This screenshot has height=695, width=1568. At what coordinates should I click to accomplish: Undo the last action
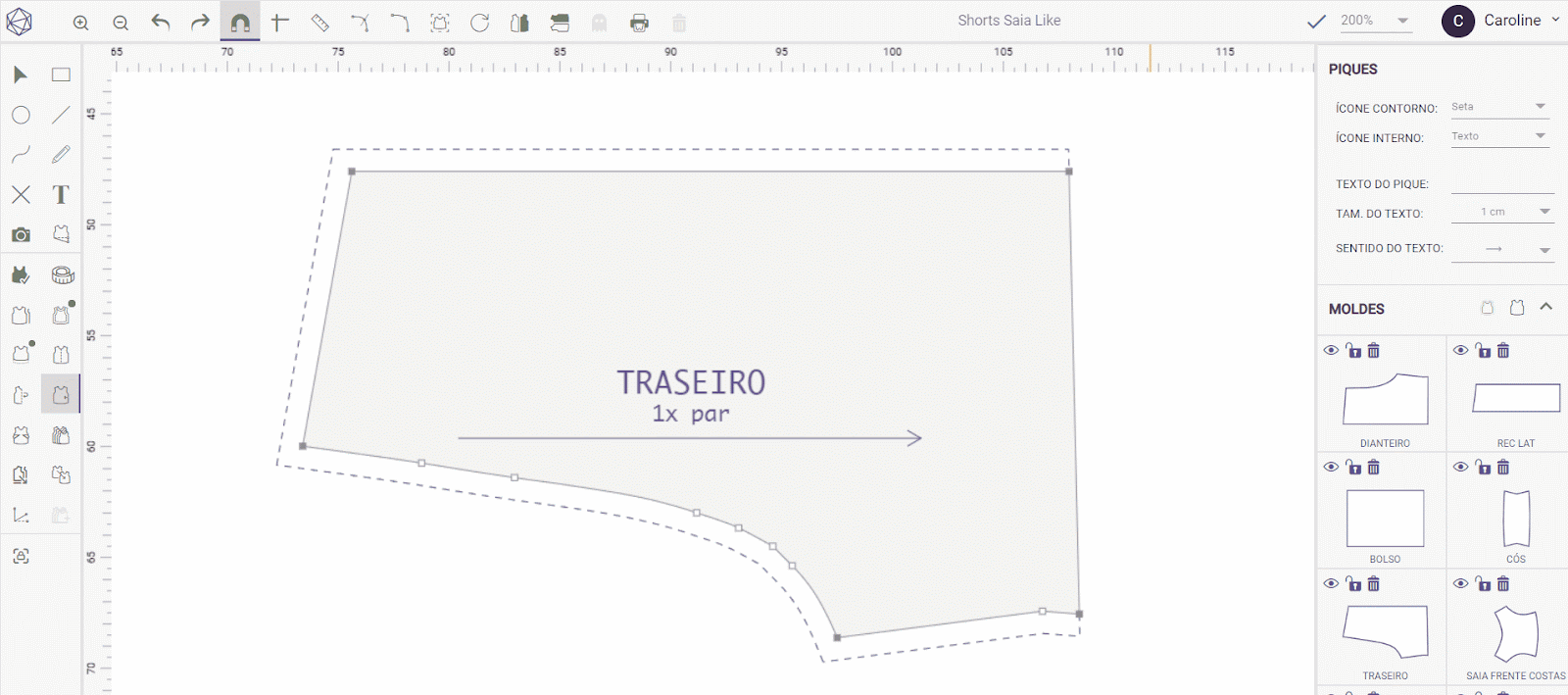(x=161, y=22)
